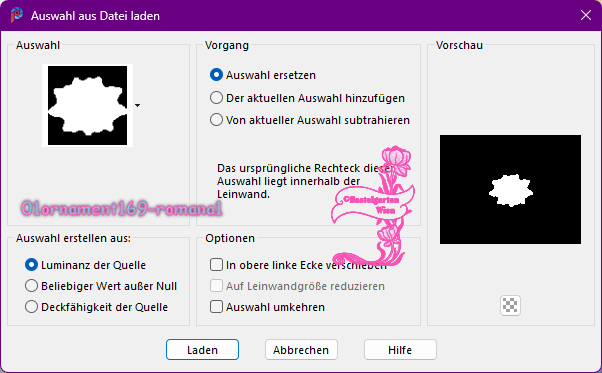Image resolution: width=602 pixels, height=373 pixels.
Task: Click the PaintShop Pro logo icon
Action: pos(17,15)
